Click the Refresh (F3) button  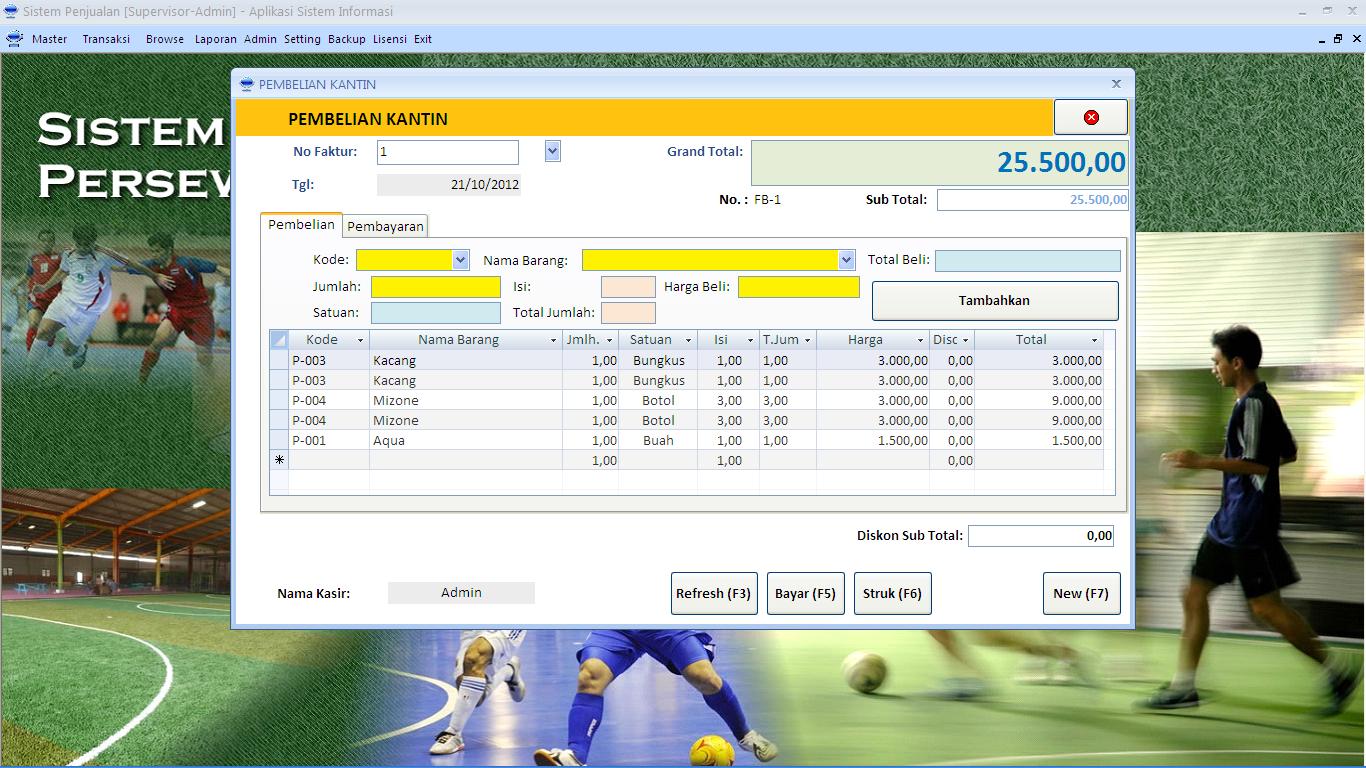[x=713, y=593]
